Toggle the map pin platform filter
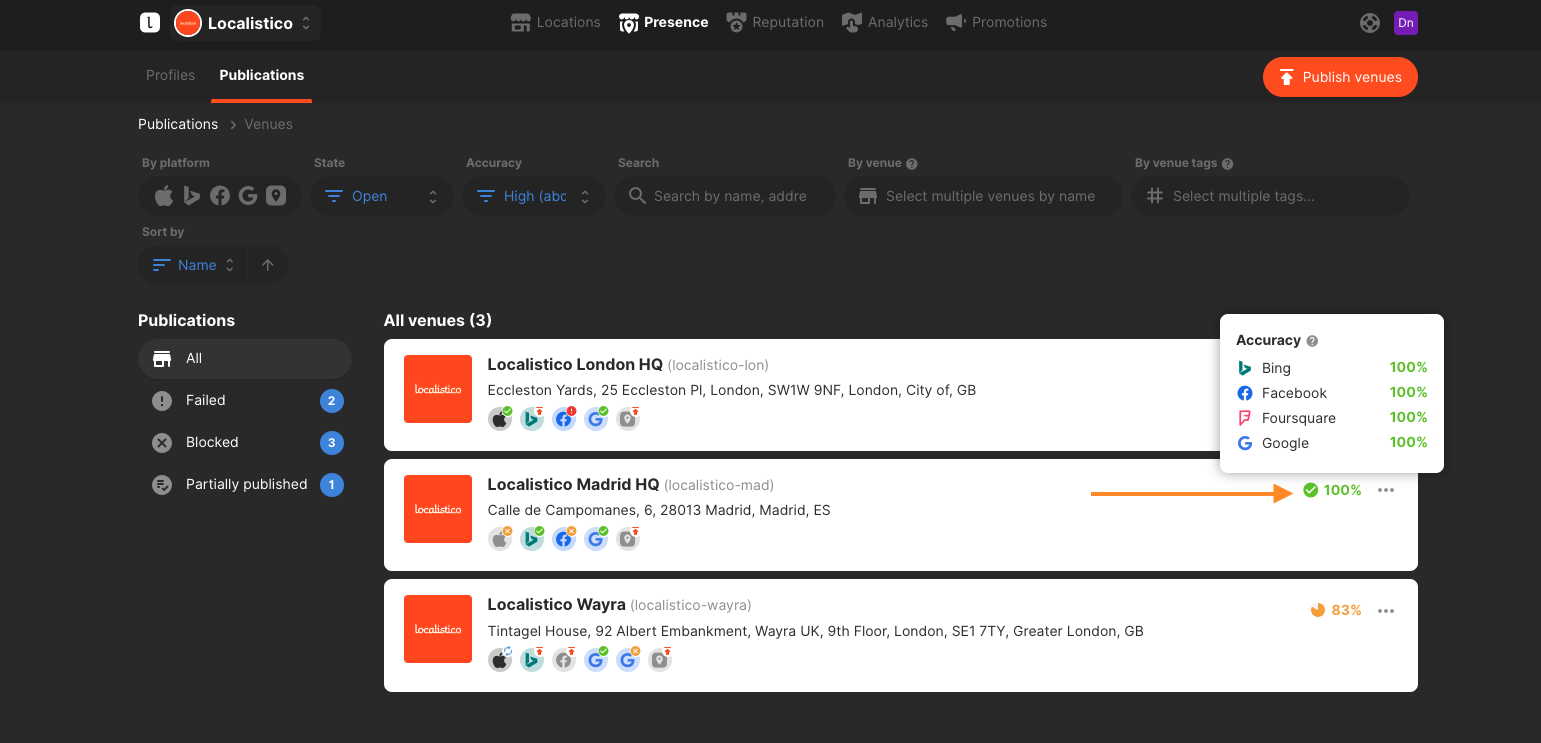Screen dimensions: 1541x743 276,196
